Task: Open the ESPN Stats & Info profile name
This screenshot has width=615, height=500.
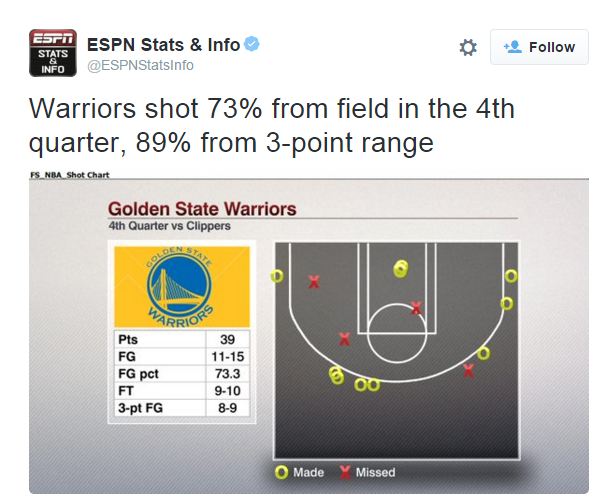Action: coord(163,44)
